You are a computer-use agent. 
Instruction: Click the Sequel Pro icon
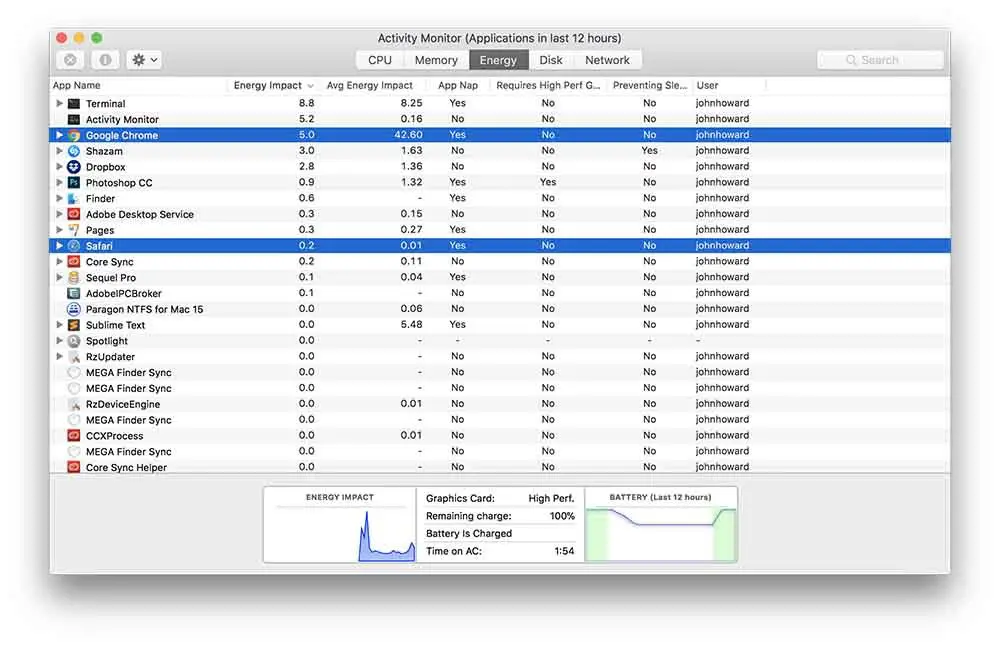(74, 278)
